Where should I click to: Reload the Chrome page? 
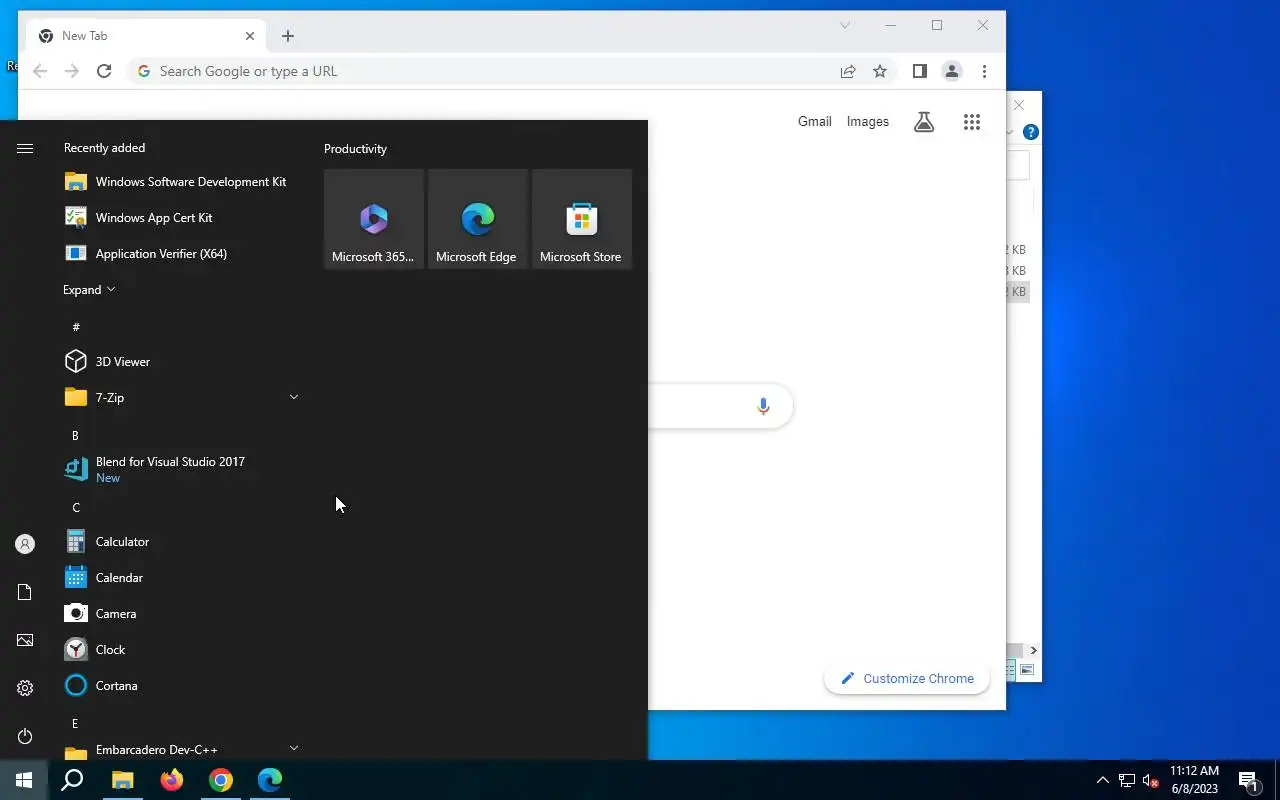pyautogui.click(x=104, y=71)
